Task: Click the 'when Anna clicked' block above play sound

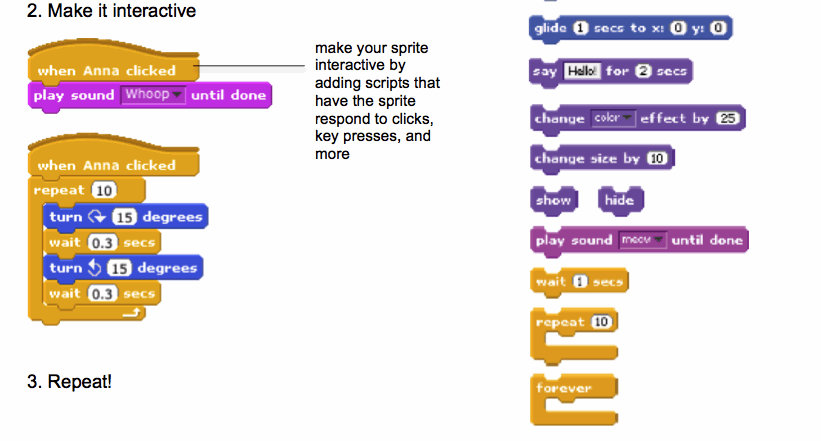Action: 107,71
